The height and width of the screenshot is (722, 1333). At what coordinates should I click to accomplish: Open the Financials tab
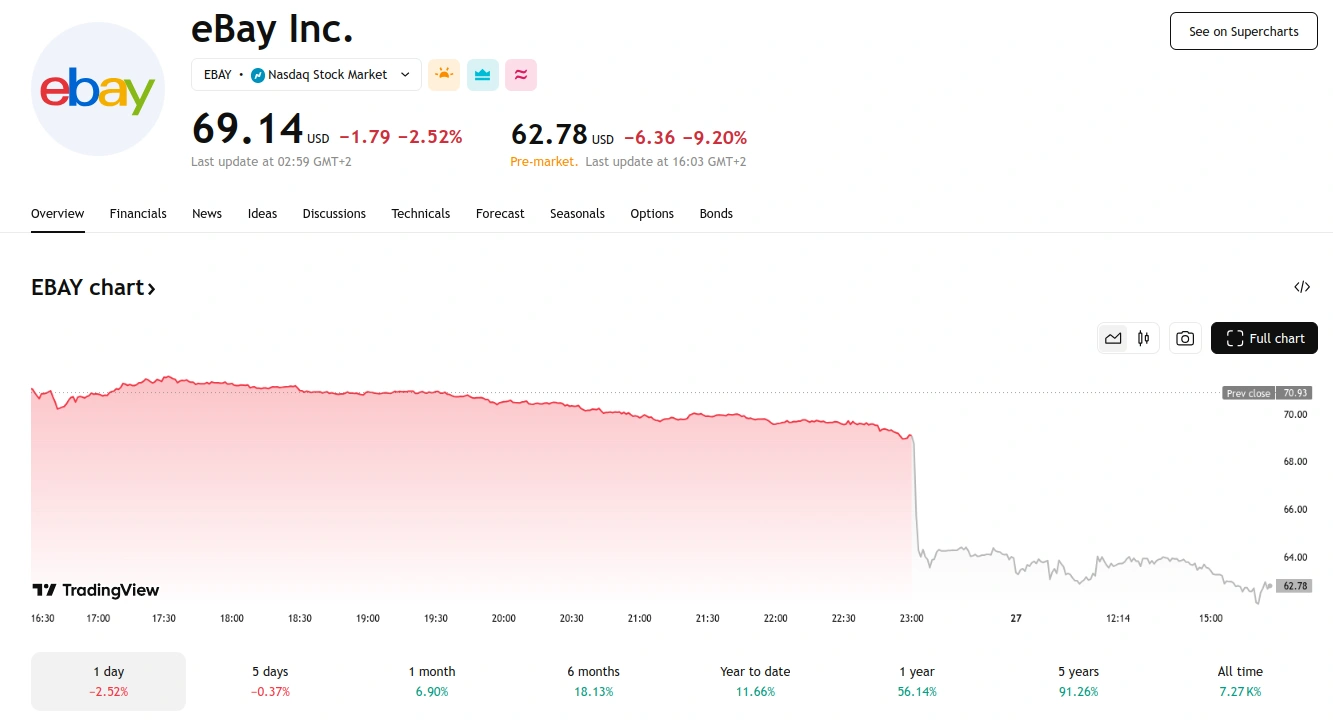(138, 214)
